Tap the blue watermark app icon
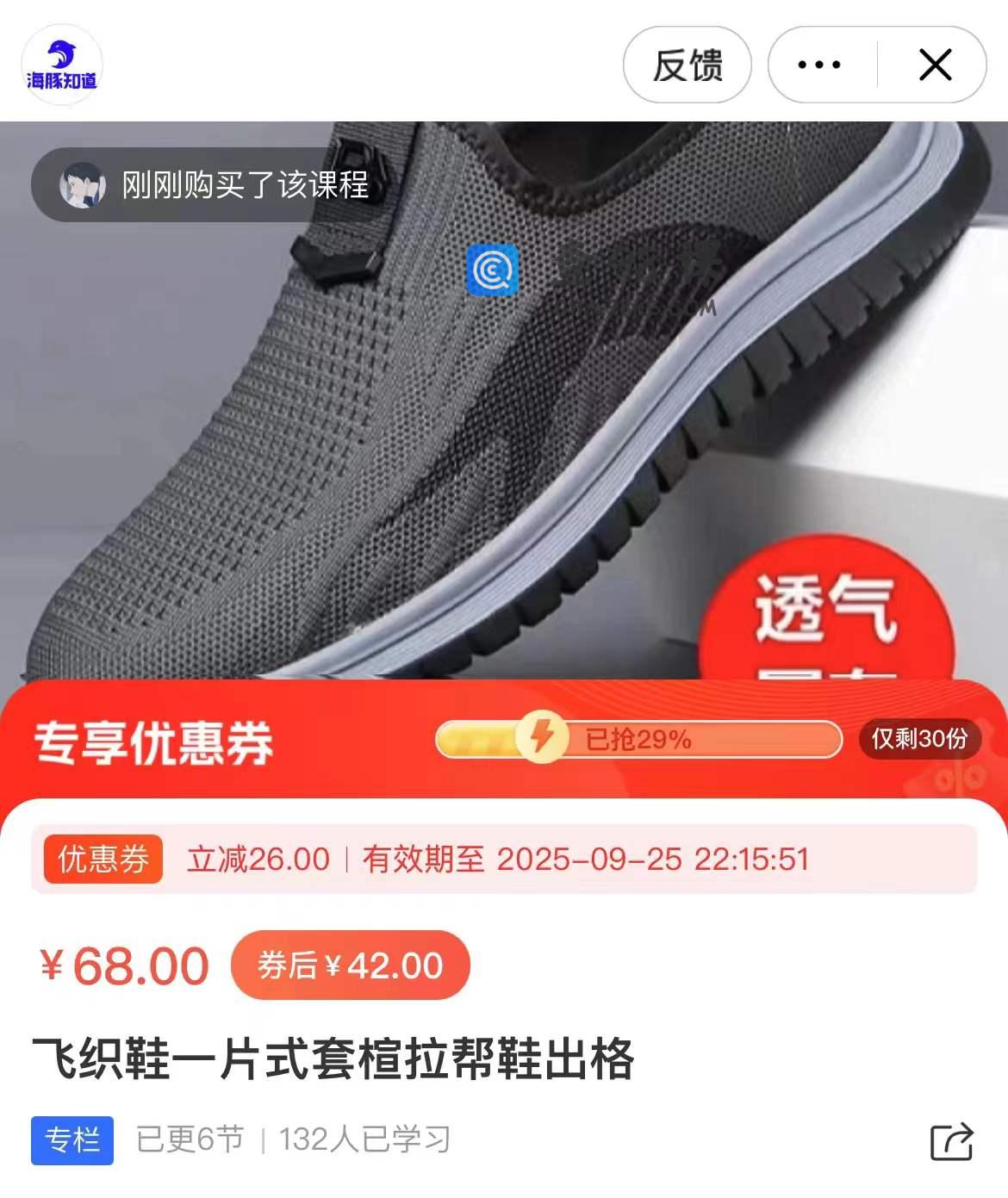 pos(493,270)
